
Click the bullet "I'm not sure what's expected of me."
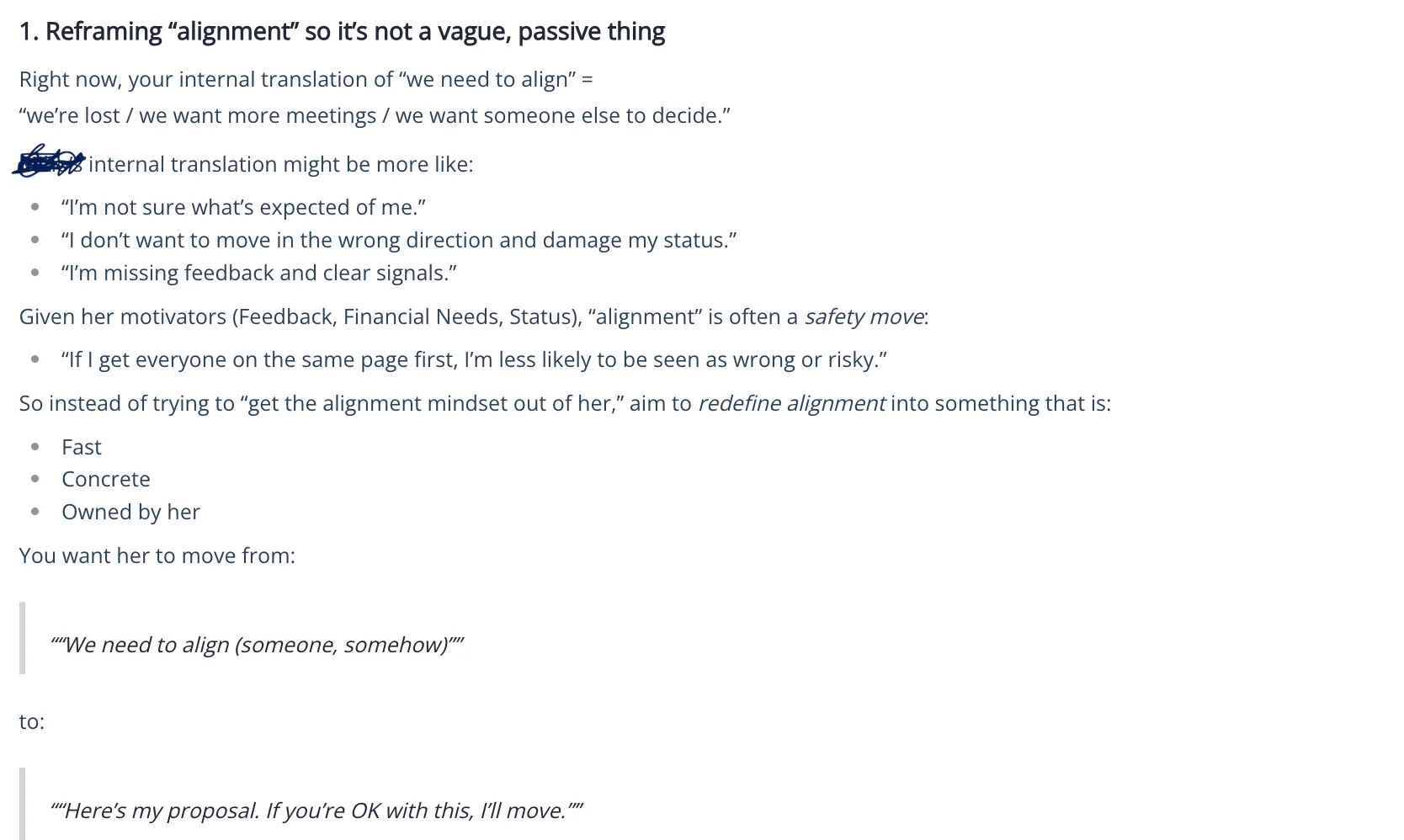point(243,207)
